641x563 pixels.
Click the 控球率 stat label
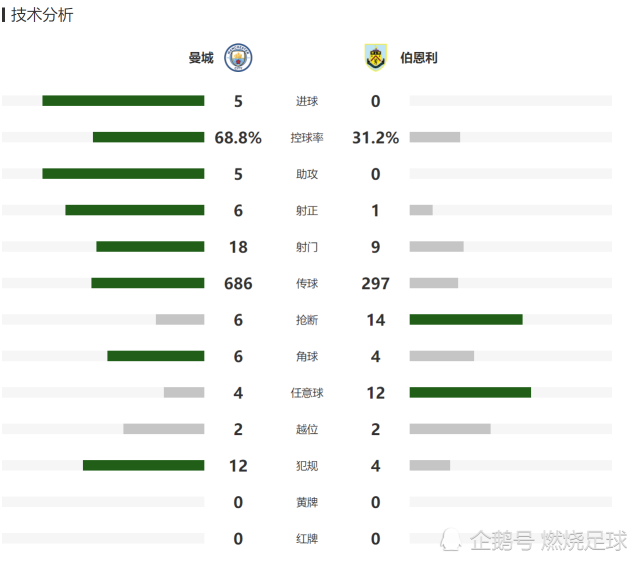tap(307, 138)
